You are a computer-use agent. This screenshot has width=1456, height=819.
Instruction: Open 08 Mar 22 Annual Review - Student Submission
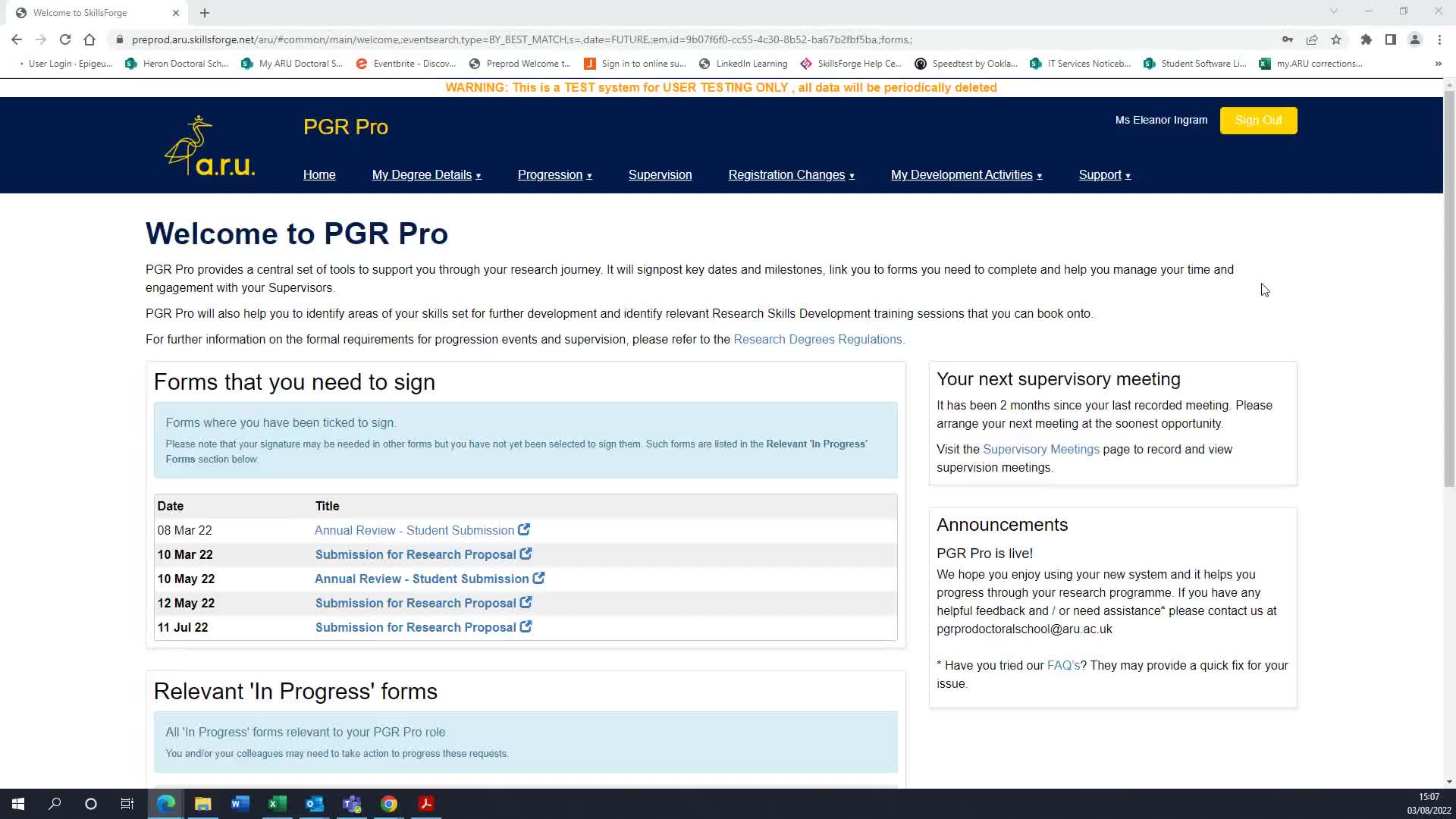(414, 530)
